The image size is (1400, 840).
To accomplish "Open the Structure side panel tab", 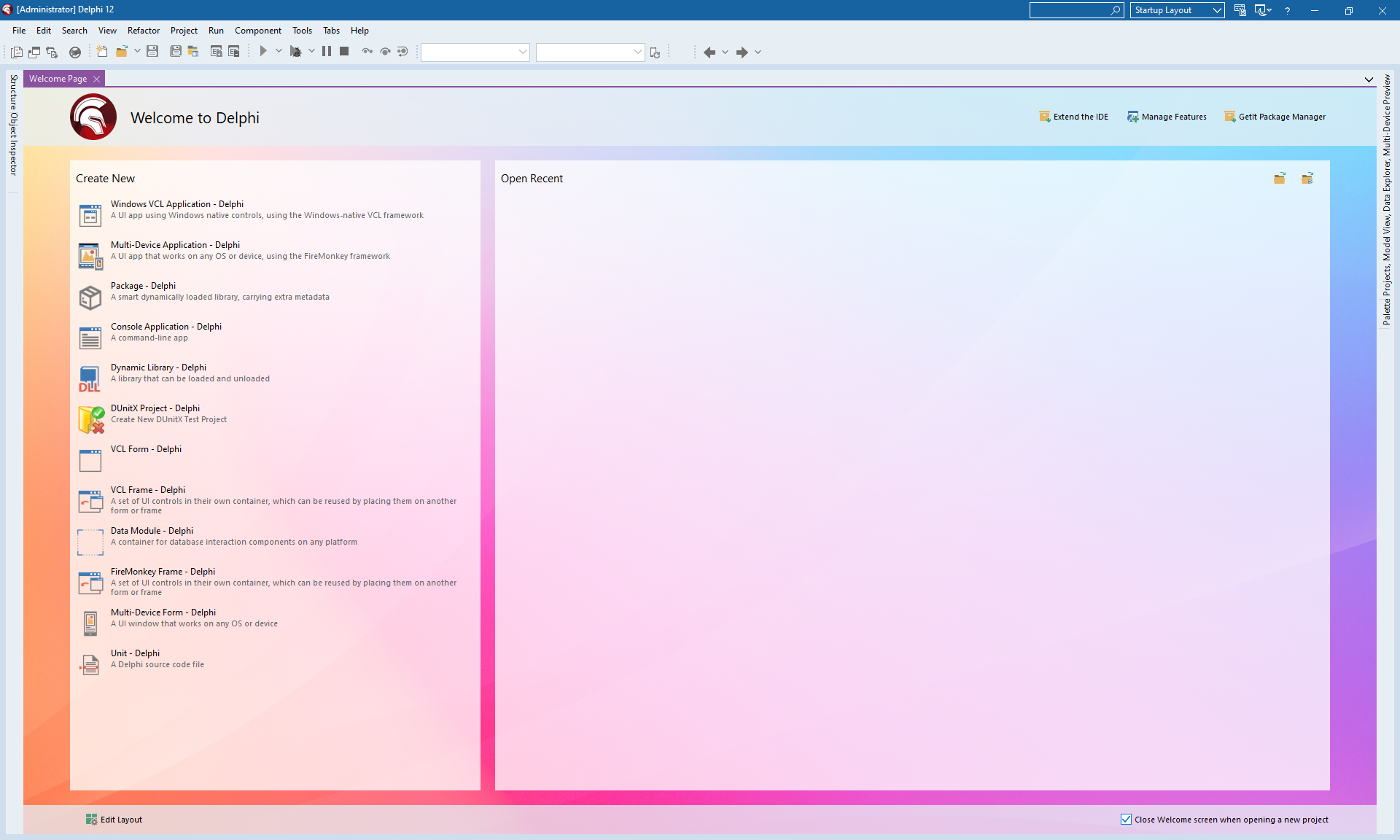I will (x=13, y=92).
